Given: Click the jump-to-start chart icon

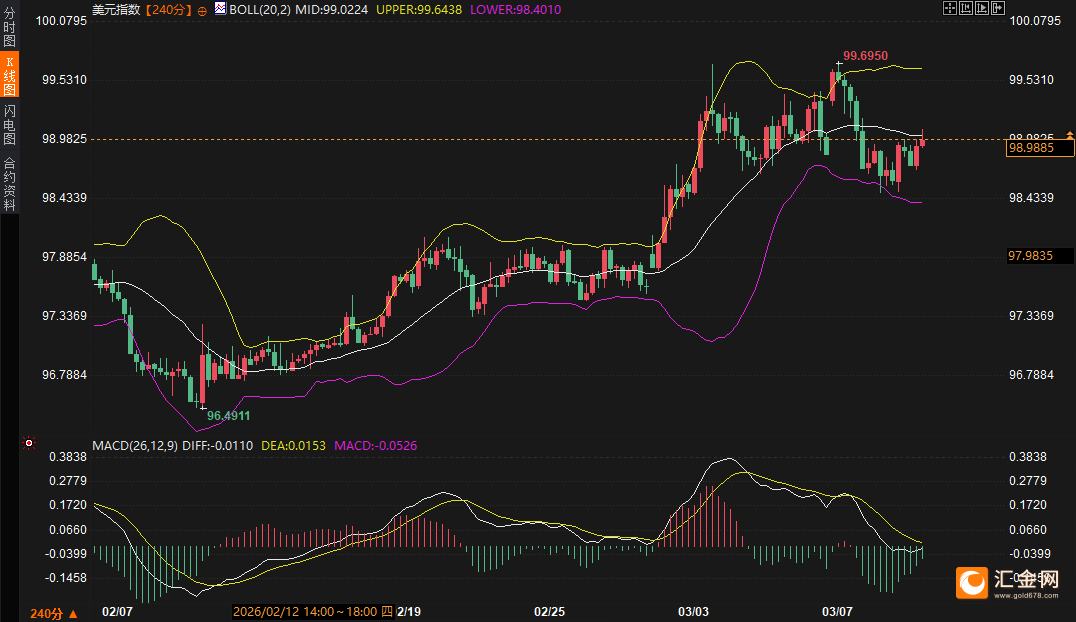Looking at the screenshot, I should [965, 8].
